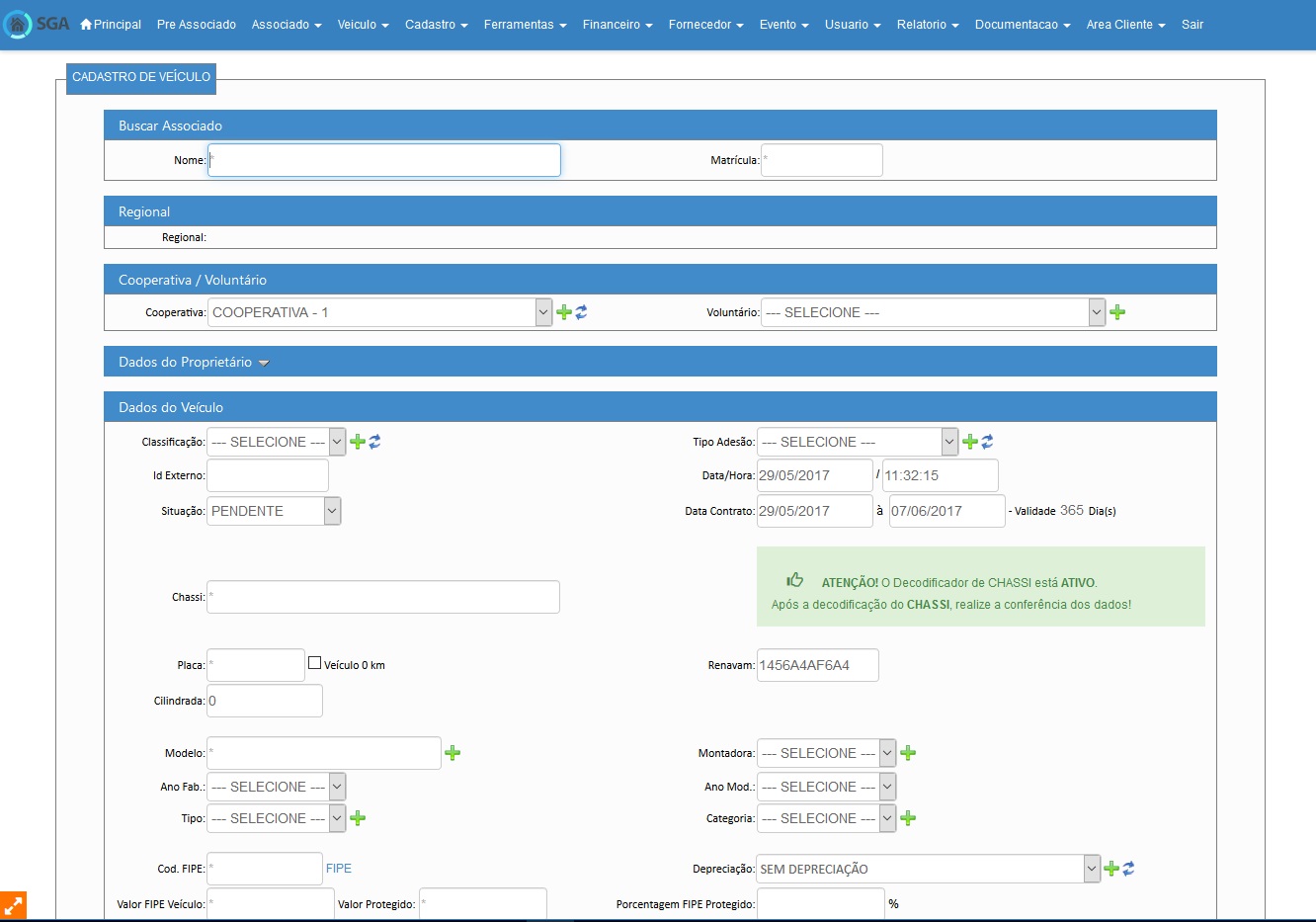The height and width of the screenshot is (922, 1316).
Task: Click the green plus next to Montadora
Action: 908,753
